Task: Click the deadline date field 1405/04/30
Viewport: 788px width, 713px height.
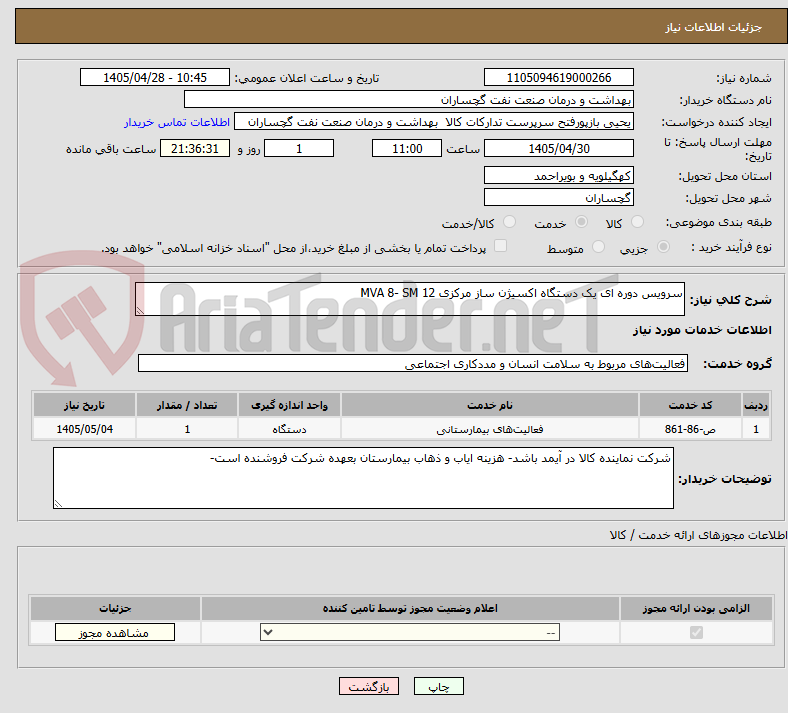Action: tap(558, 148)
